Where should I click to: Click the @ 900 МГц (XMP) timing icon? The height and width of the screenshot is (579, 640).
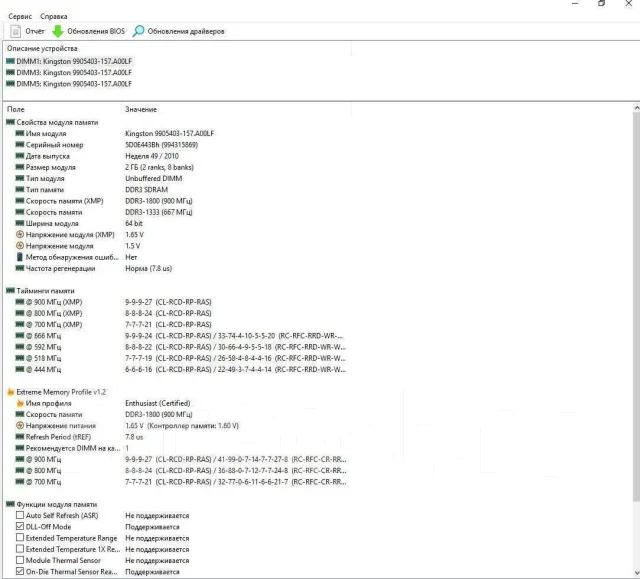pos(20,302)
